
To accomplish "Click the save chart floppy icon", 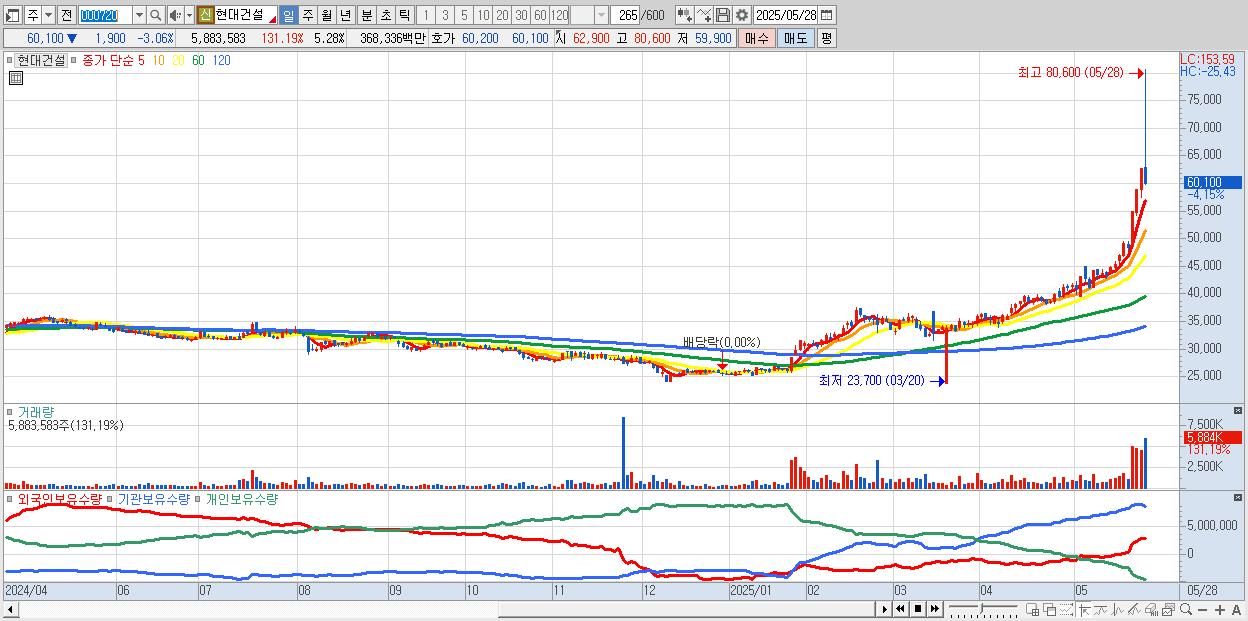I will [723, 15].
